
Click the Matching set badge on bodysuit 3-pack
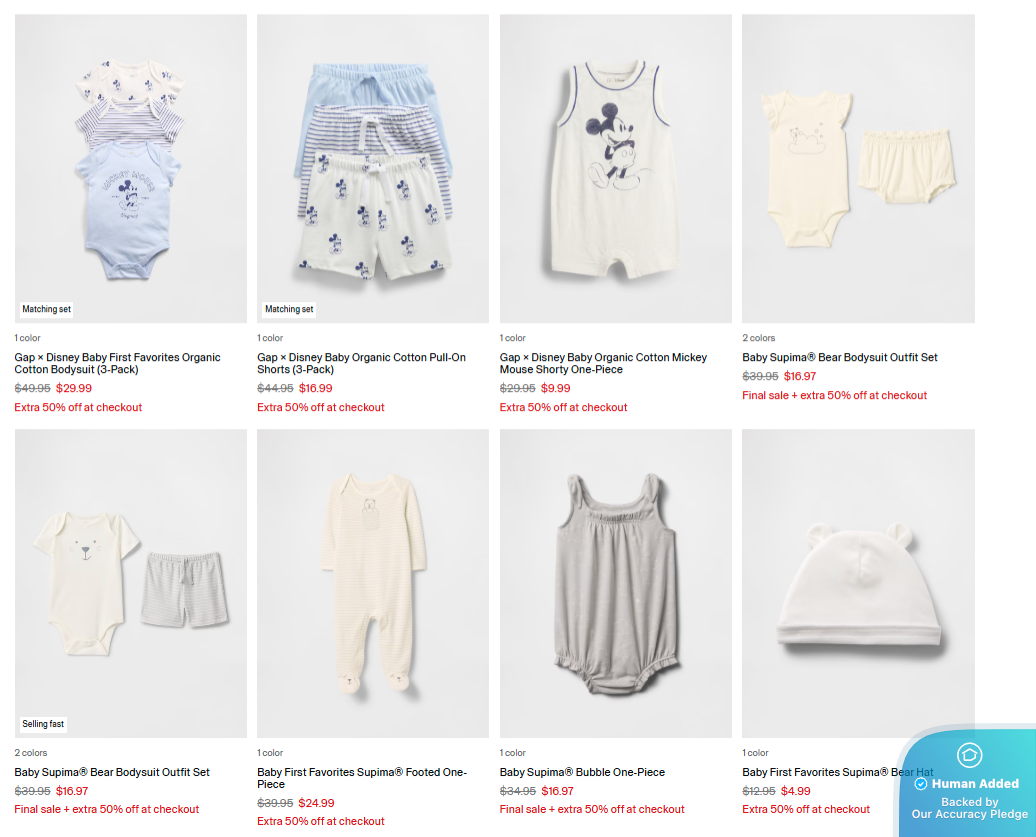tap(46, 309)
